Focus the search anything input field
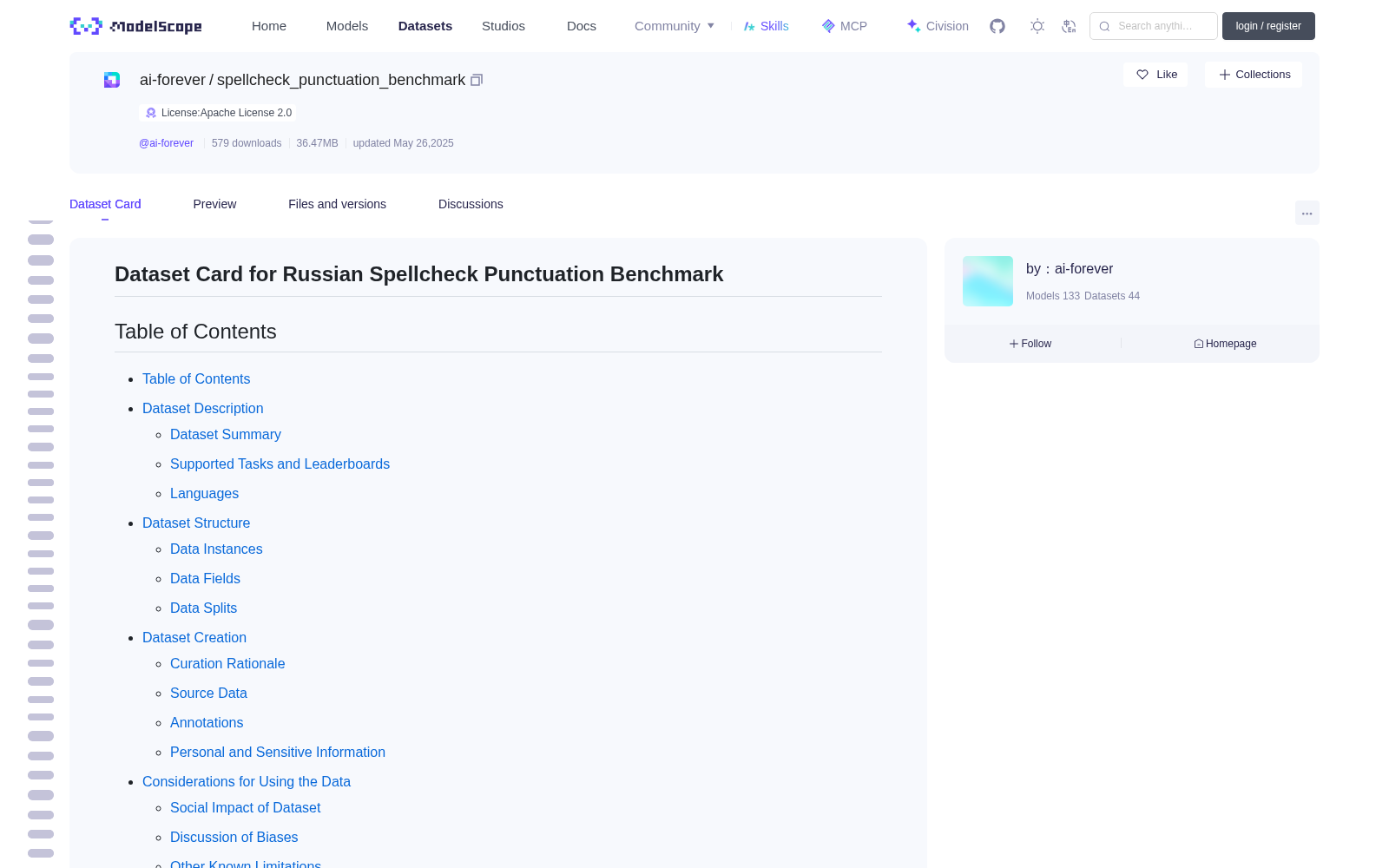The image size is (1389, 868). click(1154, 26)
